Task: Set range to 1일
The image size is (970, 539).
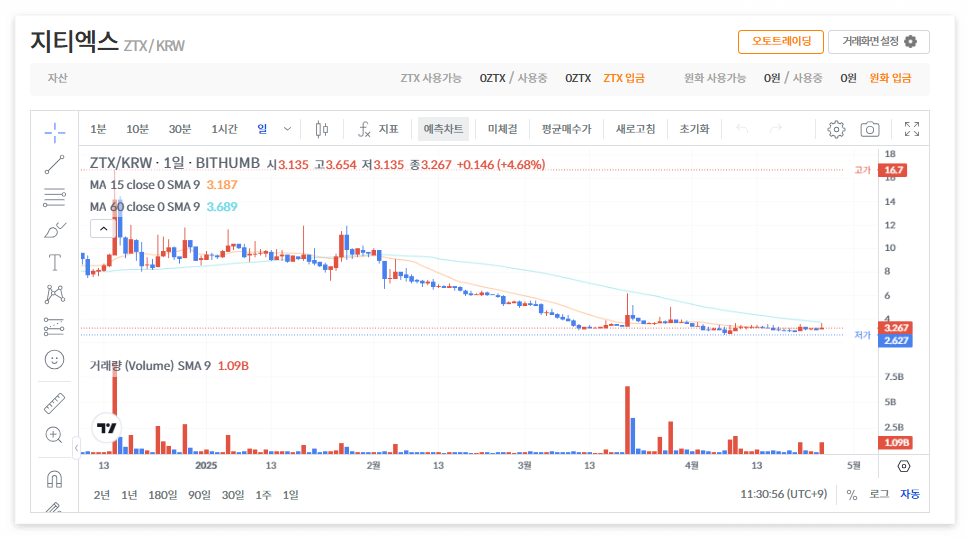Action: (x=290, y=494)
